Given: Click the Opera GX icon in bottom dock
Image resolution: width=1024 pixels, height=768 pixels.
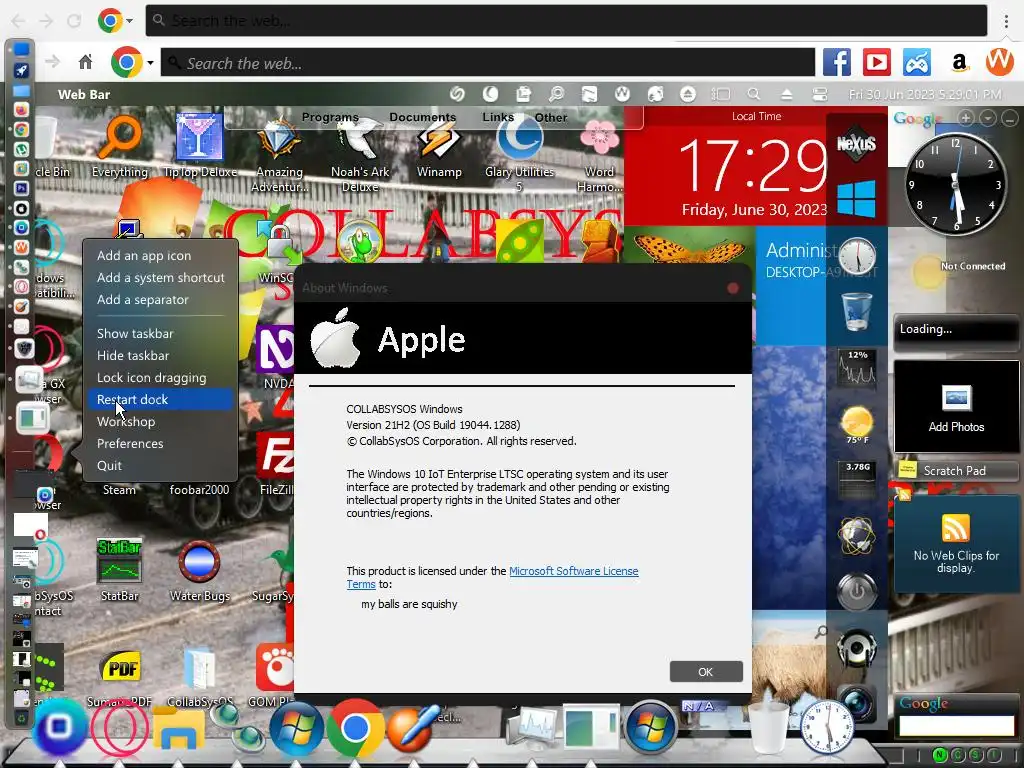Looking at the screenshot, I should tap(120, 728).
